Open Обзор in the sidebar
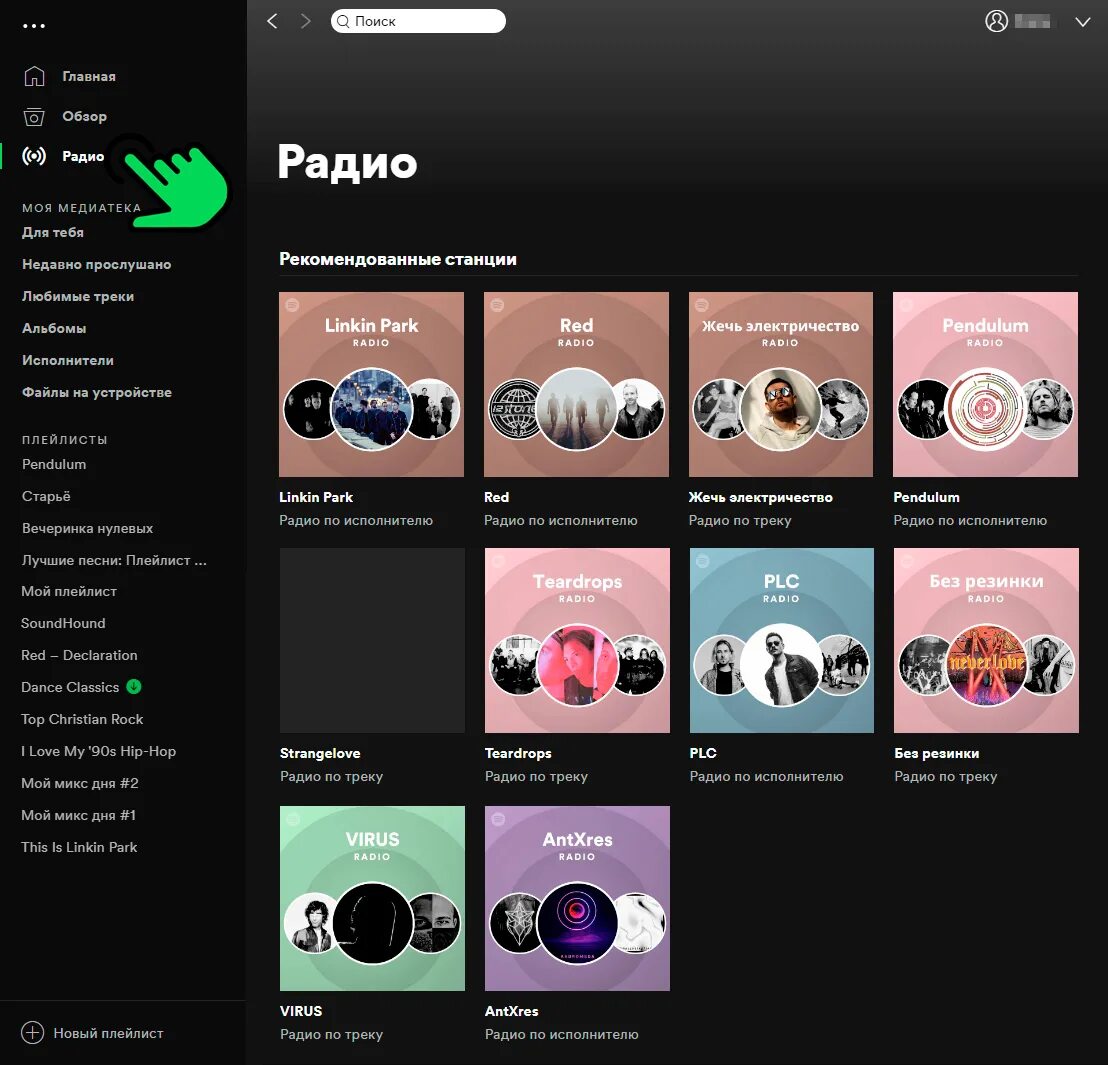The image size is (1108, 1065). [x=84, y=116]
